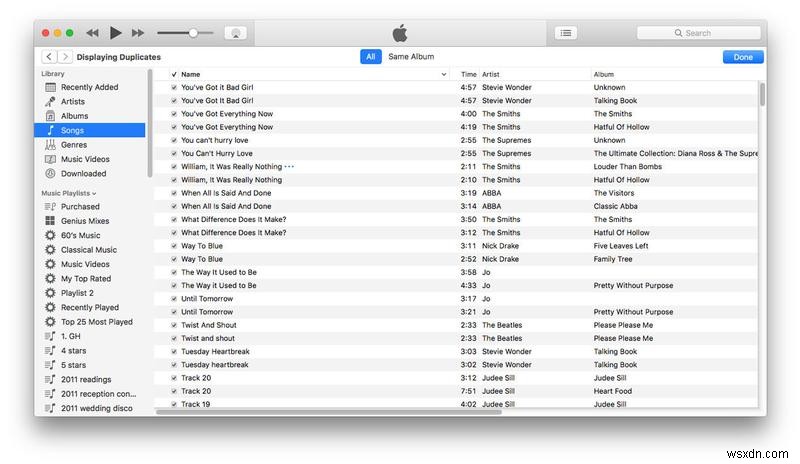Show All duplicates tab

pyautogui.click(x=371, y=57)
